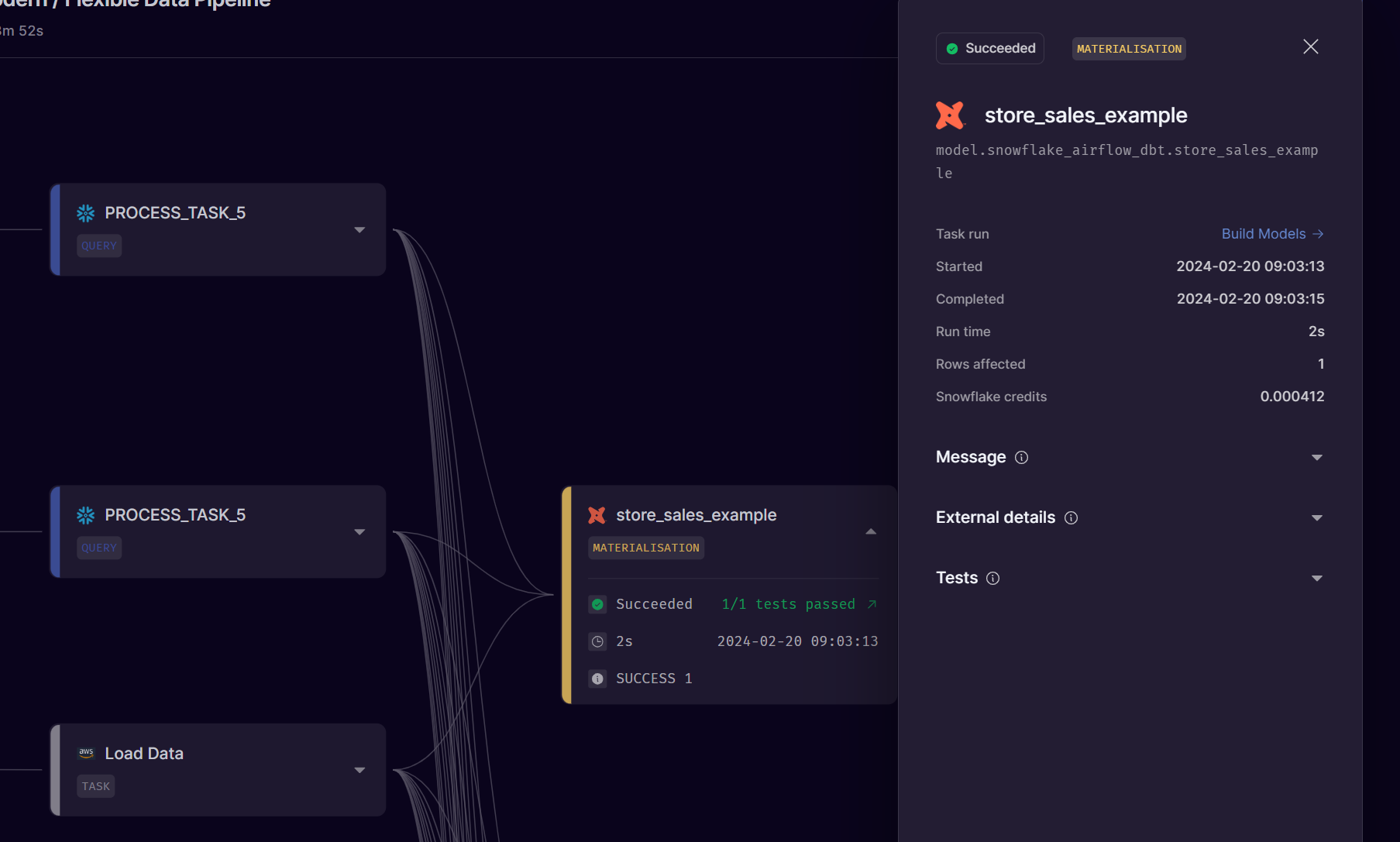Click the store_sales_example title in details panel

coord(1086,115)
